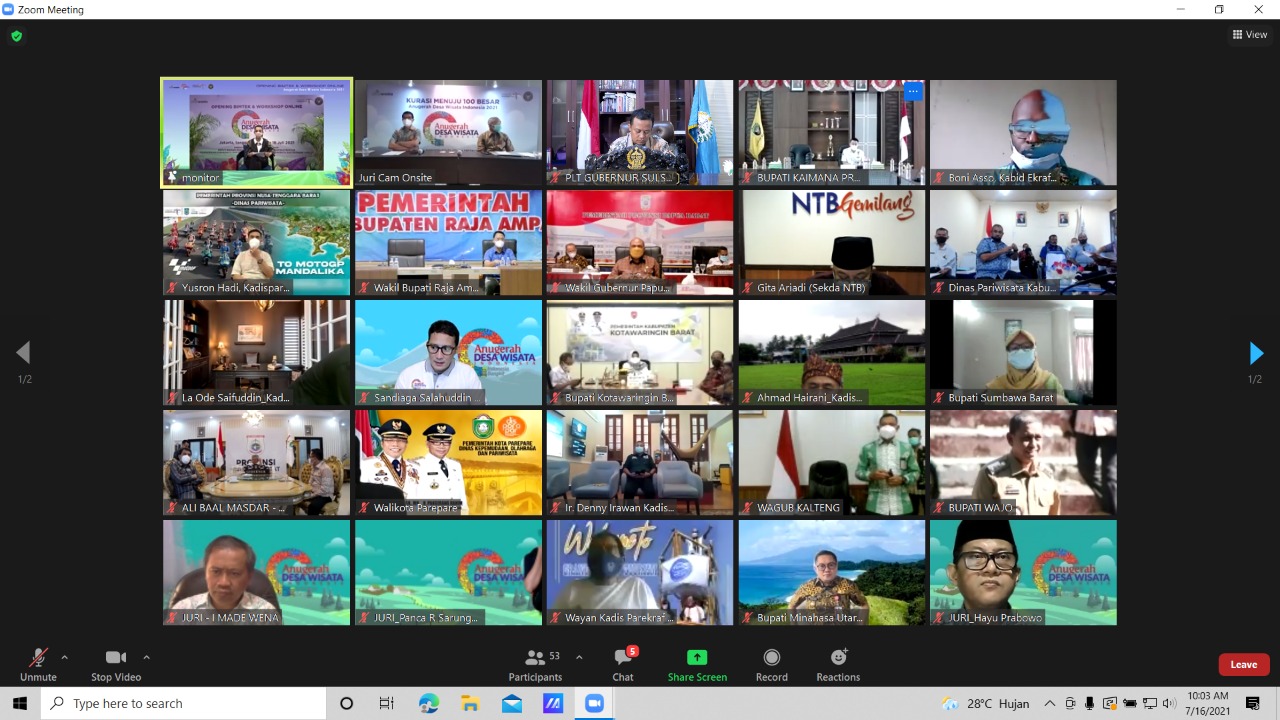
Task: Open the Chat panel
Action: coord(623,664)
